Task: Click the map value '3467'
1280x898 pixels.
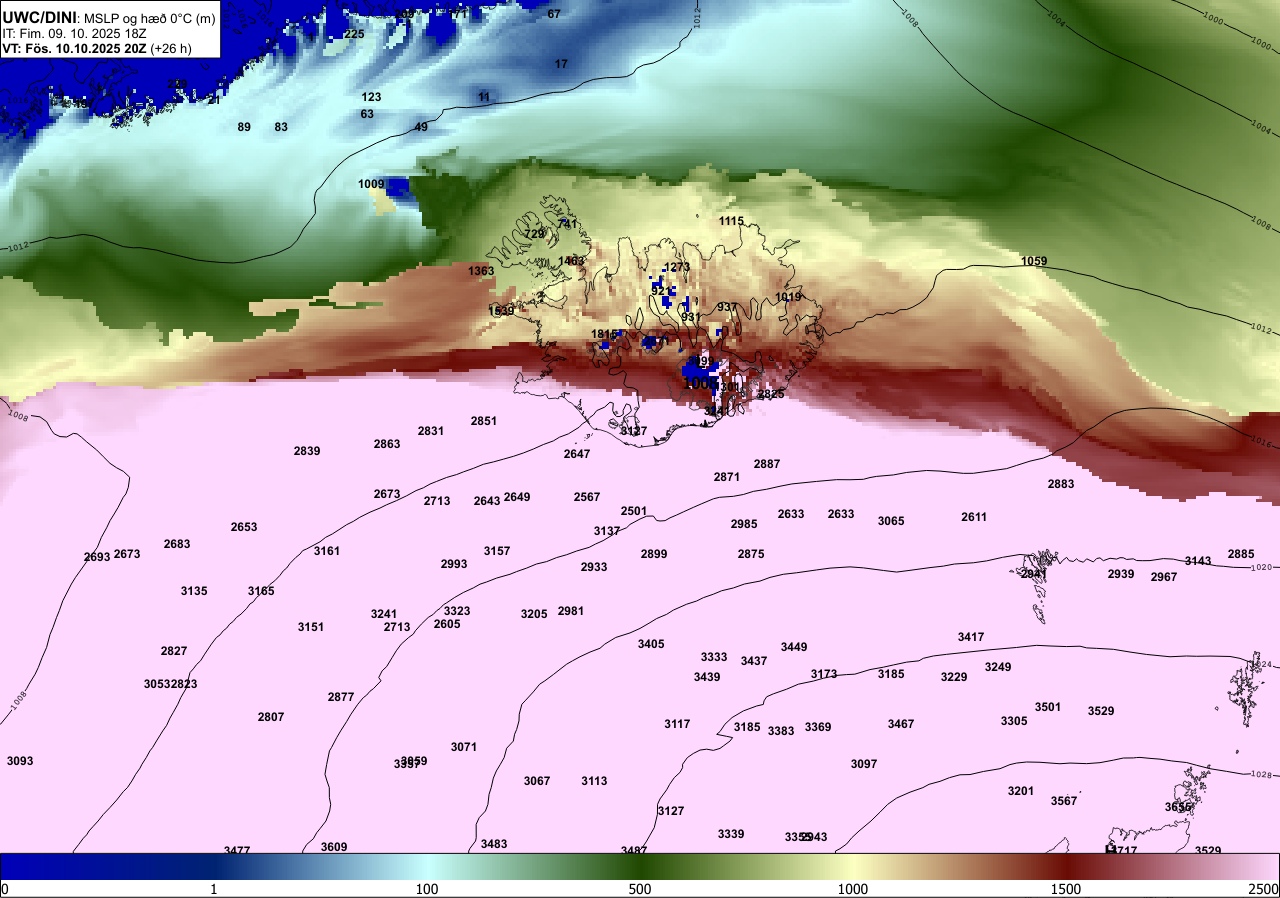Action: tap(901, 724)
